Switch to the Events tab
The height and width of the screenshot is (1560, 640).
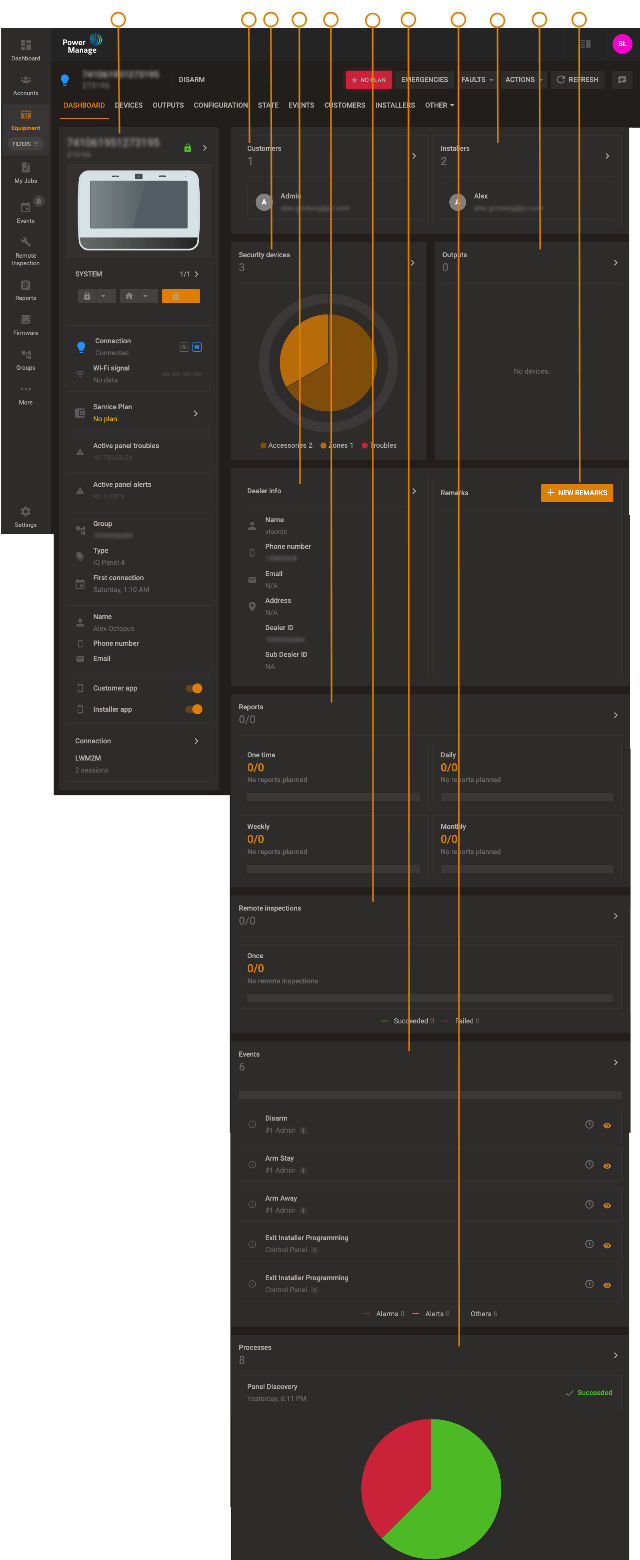(301, 105)
